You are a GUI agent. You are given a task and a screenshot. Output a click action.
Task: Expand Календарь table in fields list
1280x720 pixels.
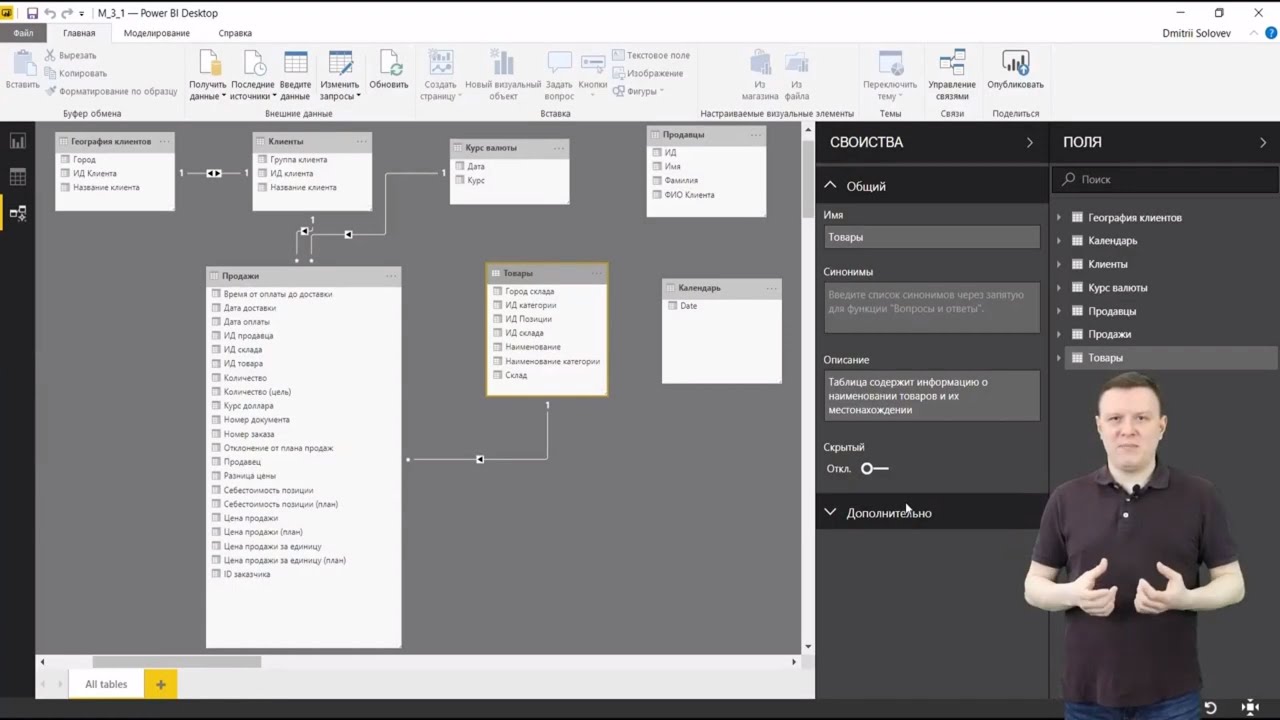1059,240
